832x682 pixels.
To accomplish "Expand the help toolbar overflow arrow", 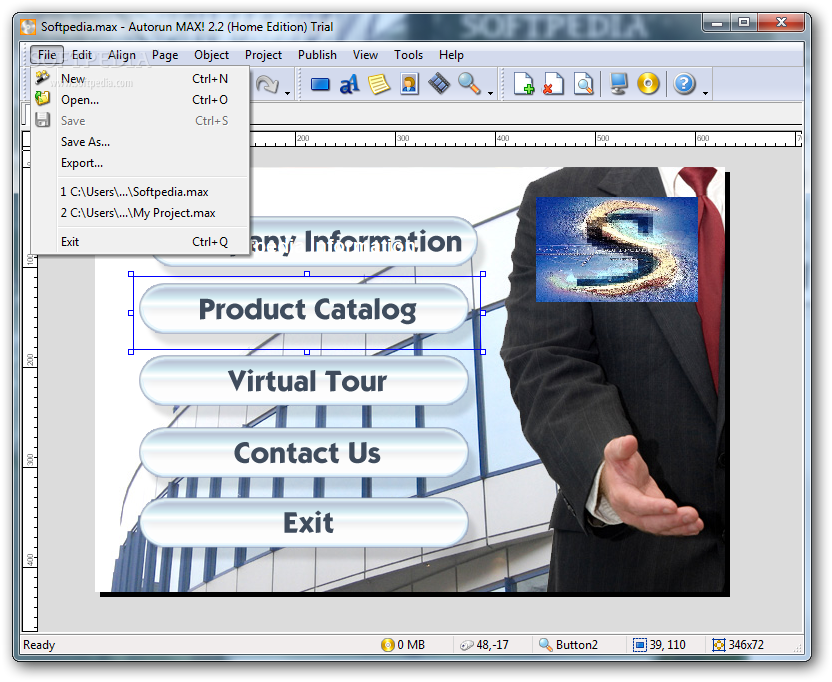I will coord(705,93).
